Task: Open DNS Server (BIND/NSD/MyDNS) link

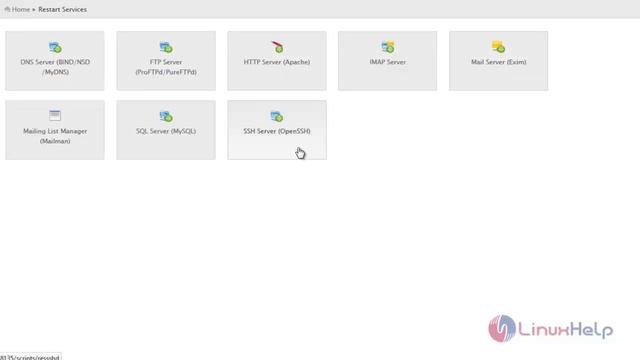Action: (x=55, y=67)
